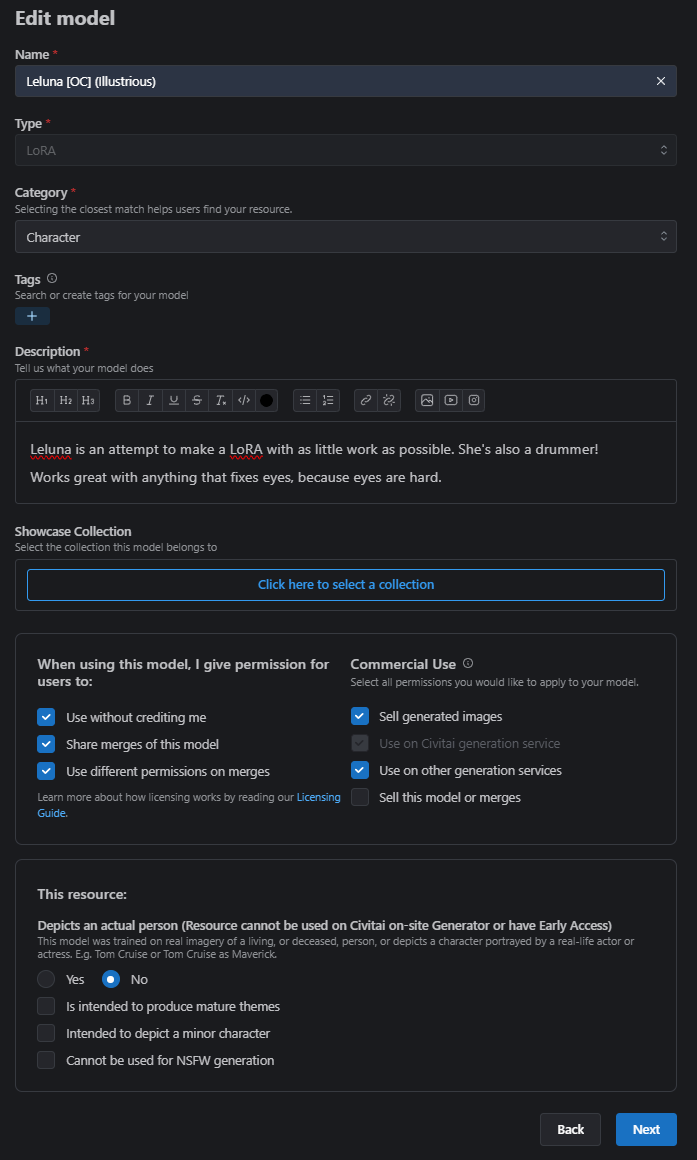Toggle Sell generated images checkbox
Screen dimensions: 697x1160
(360, 716)
